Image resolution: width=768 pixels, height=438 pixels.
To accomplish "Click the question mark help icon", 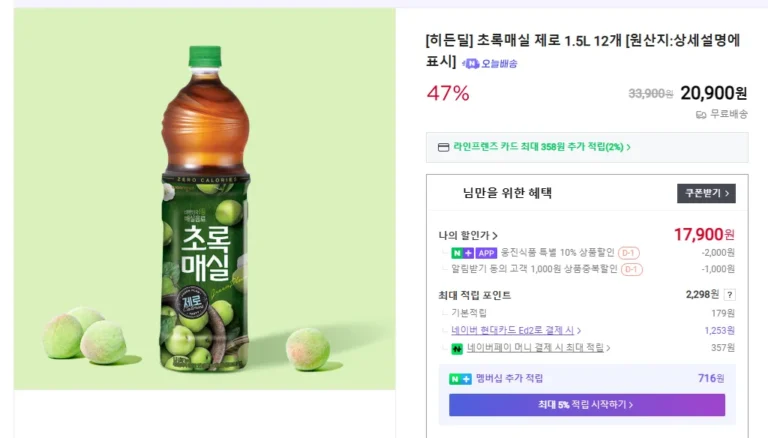I will (729, 295).
